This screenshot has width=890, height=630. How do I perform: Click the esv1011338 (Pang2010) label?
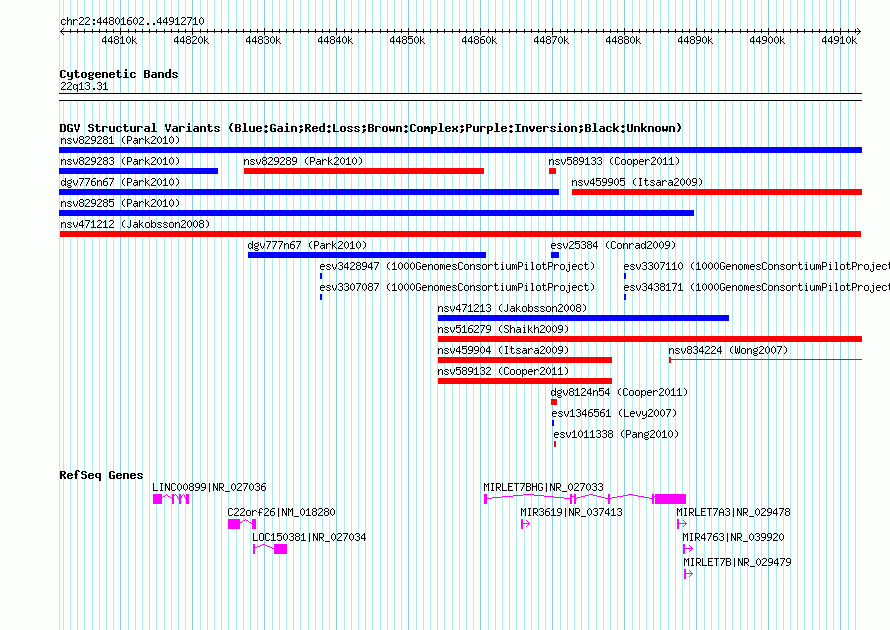[616, 434]
